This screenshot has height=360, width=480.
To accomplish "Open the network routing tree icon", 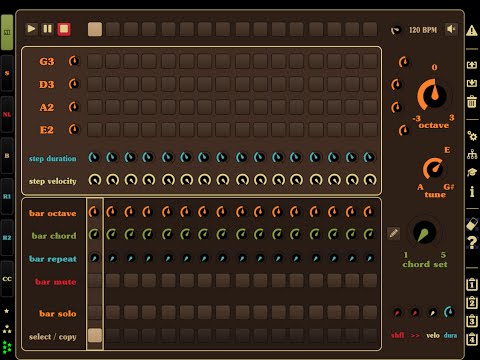I will [472, 154].
